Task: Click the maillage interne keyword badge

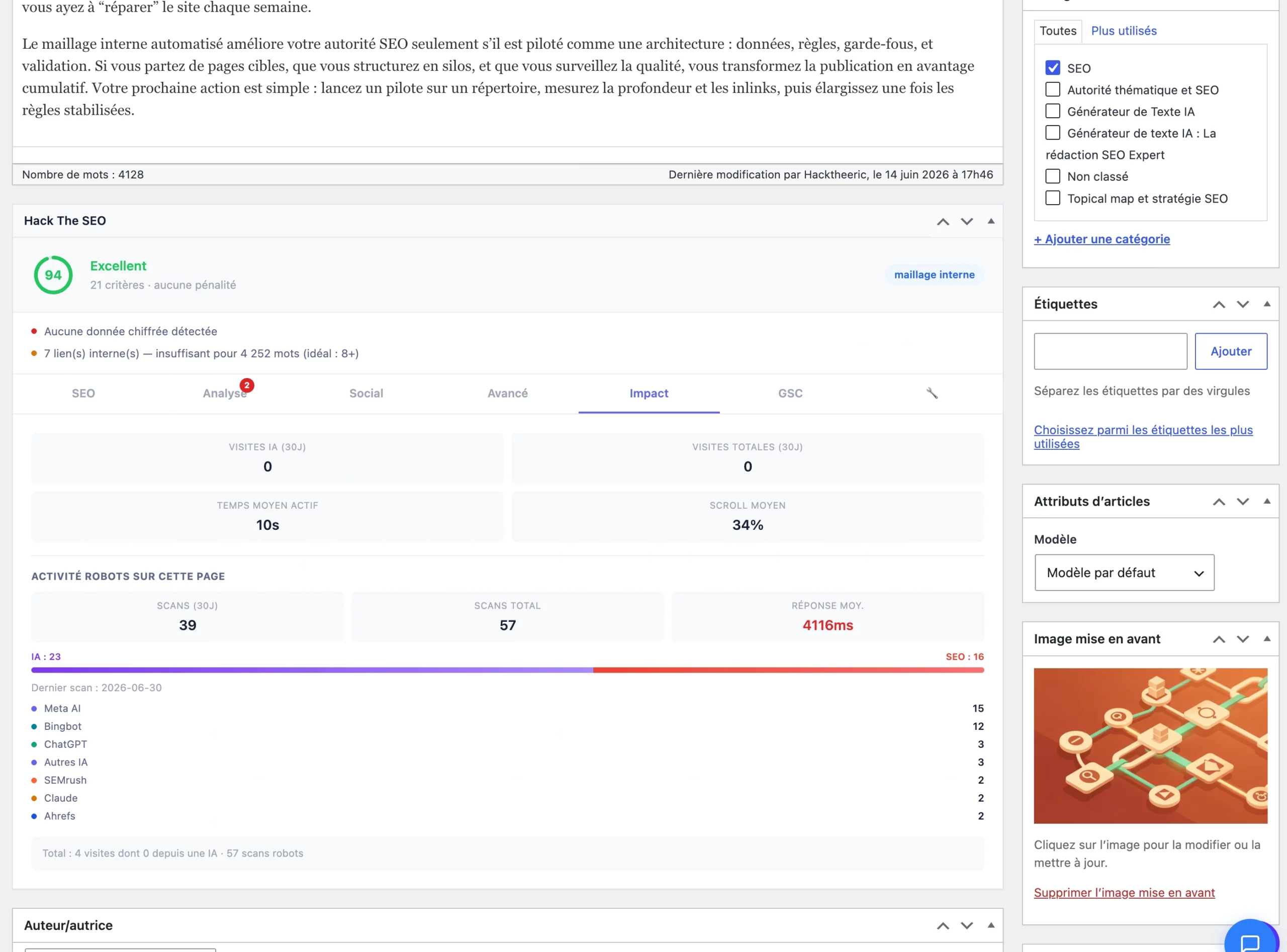Action: [x=934, y=275]
